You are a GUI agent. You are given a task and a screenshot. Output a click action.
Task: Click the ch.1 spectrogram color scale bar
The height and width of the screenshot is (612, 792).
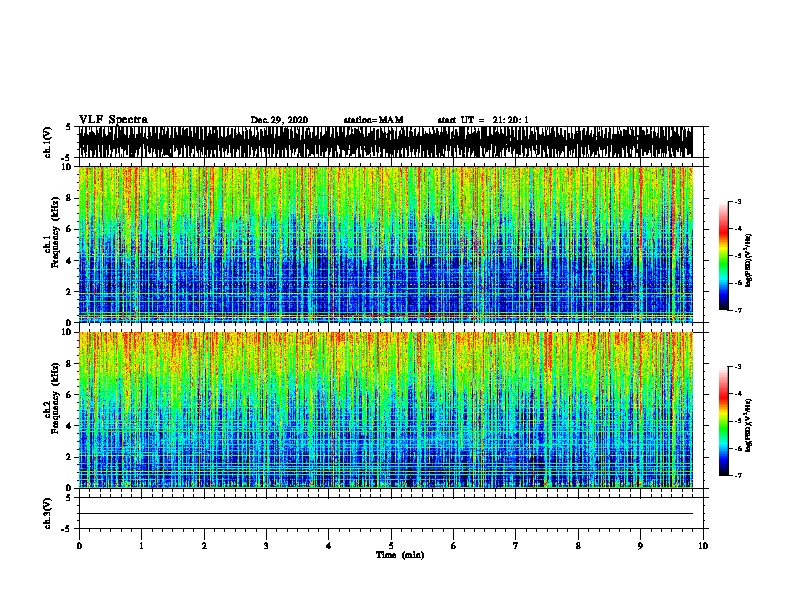[724, 256]
